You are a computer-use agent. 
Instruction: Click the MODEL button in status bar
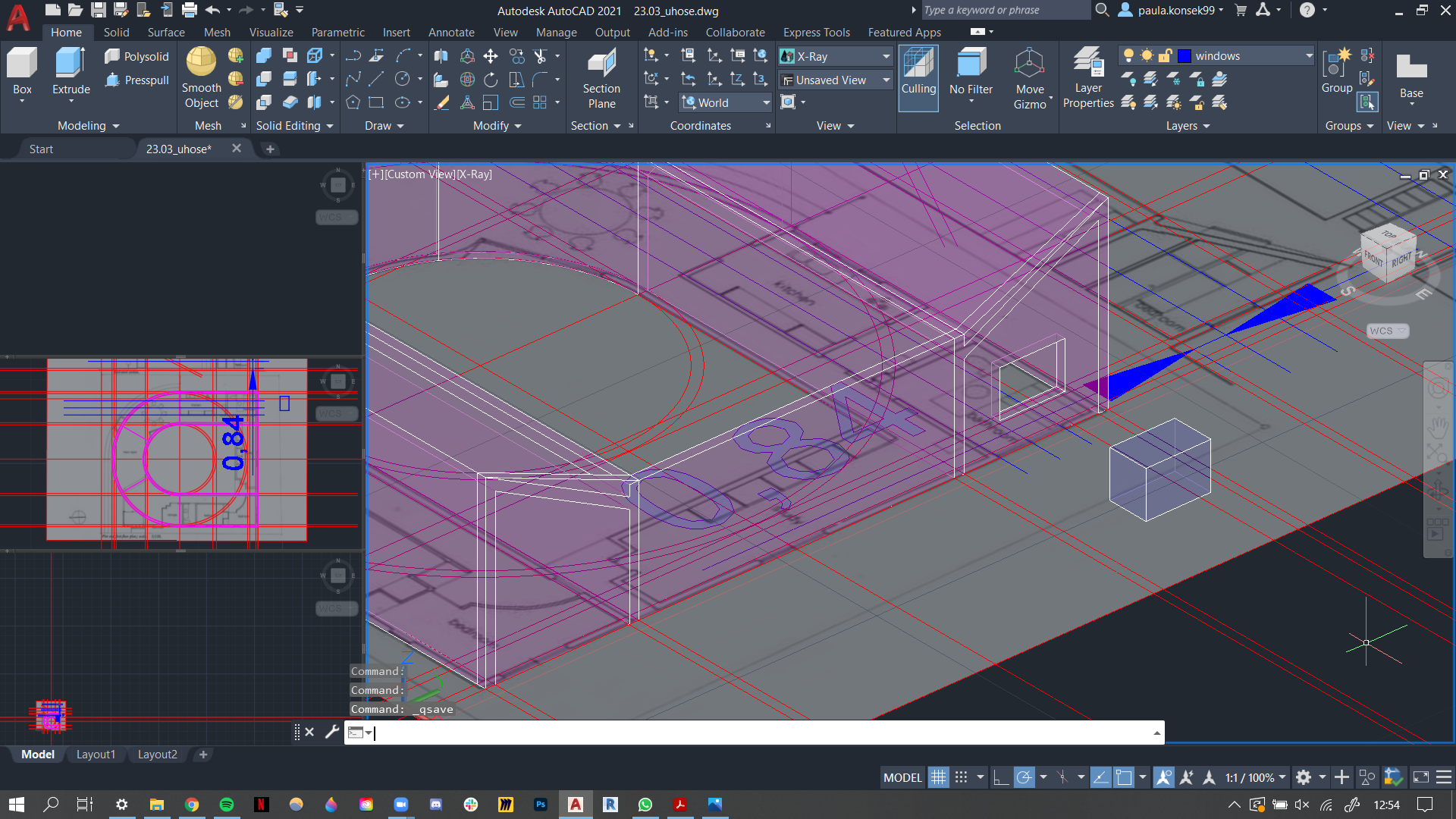tap(902, 777)
